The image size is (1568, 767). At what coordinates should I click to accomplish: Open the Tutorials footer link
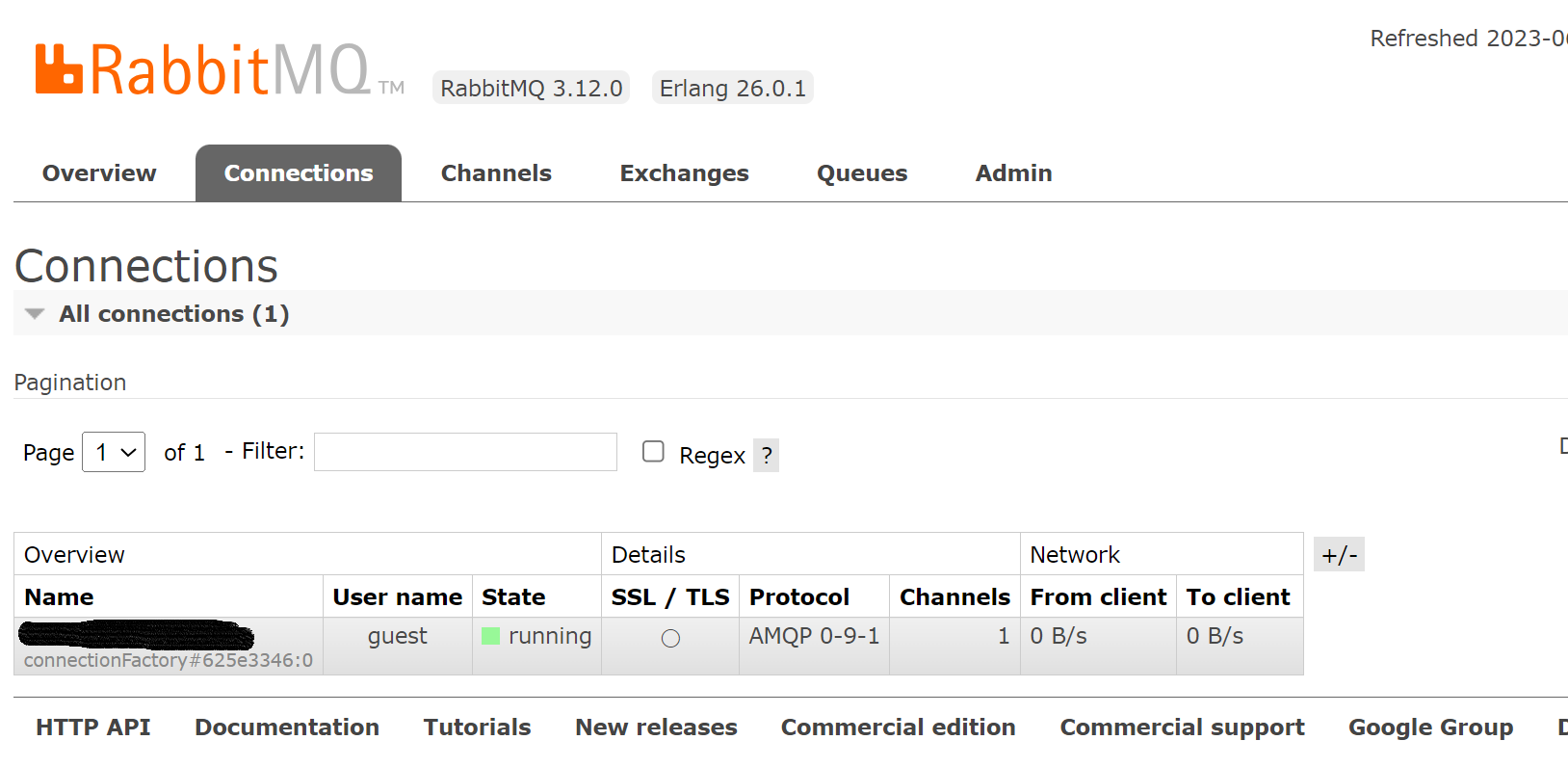[x=477, y=727]
